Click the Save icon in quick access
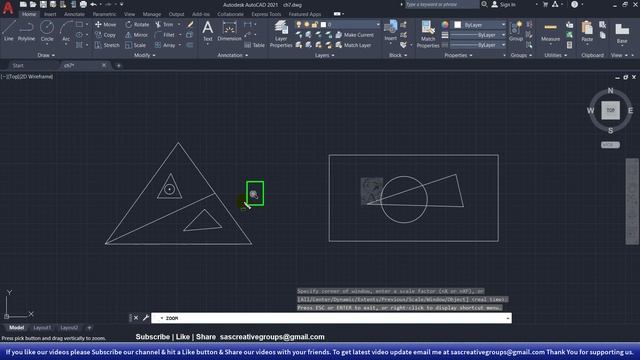This screenshot has width=640, height=360. pyautogui.click(x=43, y=4)
